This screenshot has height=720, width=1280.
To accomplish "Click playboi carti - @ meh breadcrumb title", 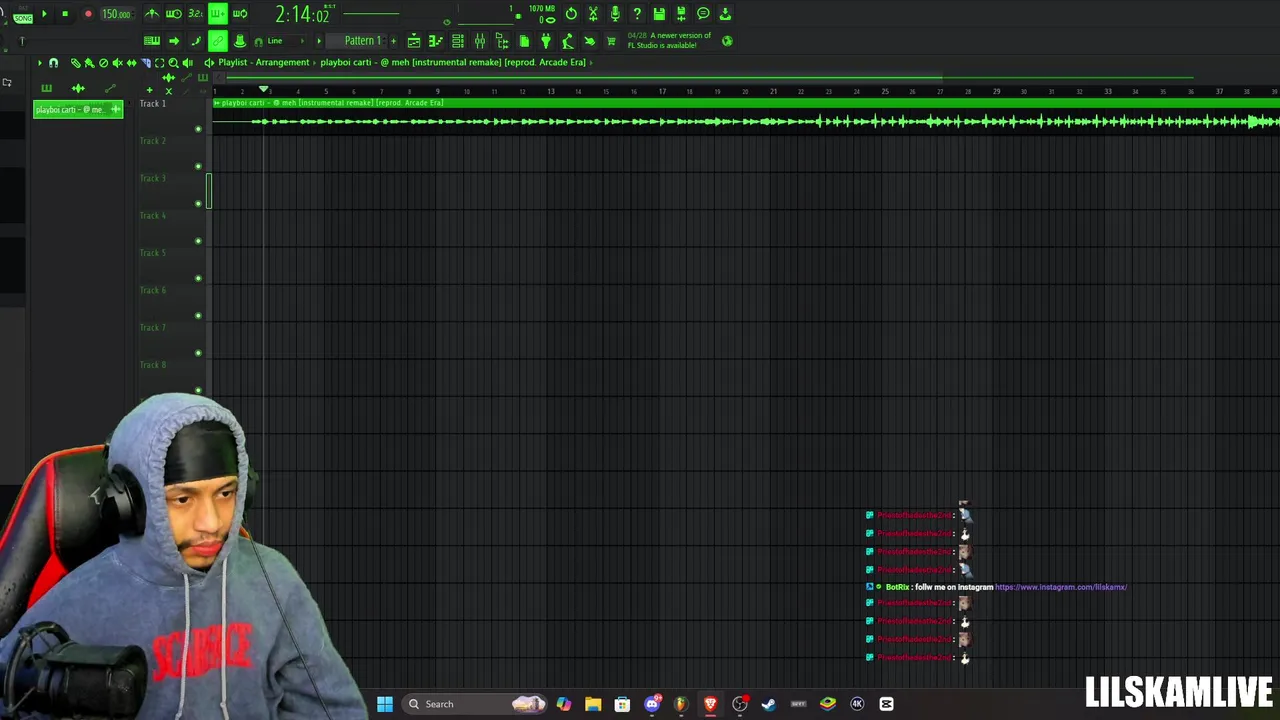I will tap(453, 62).
